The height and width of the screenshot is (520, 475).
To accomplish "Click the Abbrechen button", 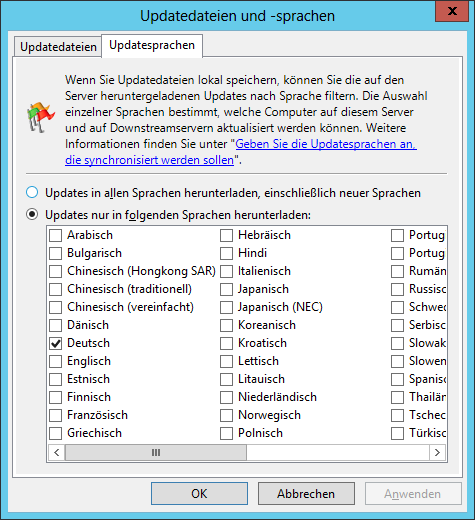I will [306, 494].
